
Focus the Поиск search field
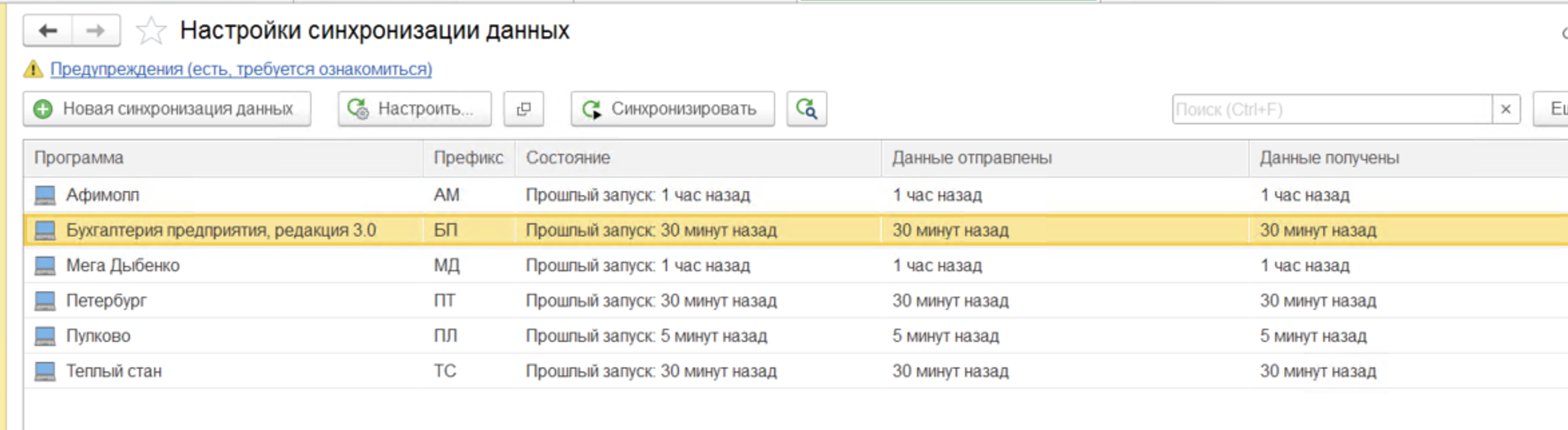point(1330,110)
